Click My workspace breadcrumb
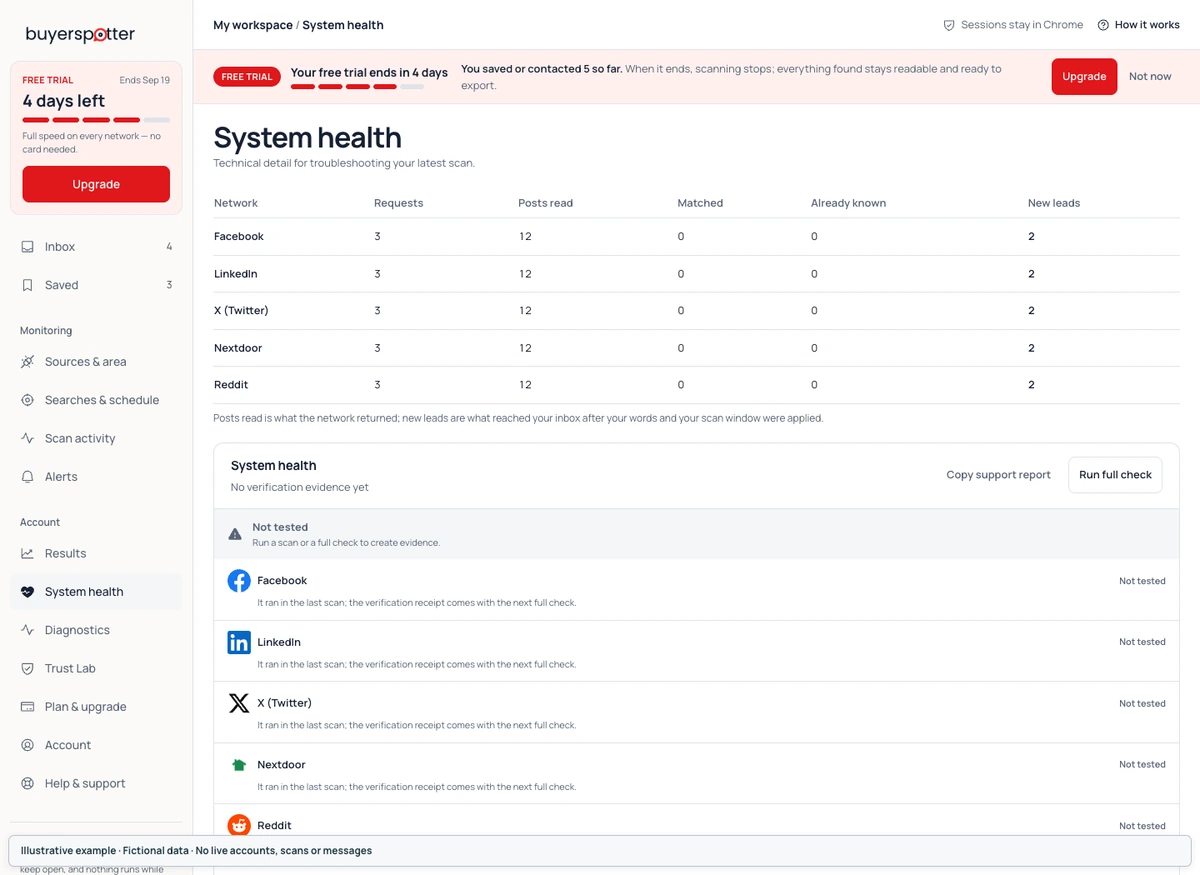 point(253,25)
